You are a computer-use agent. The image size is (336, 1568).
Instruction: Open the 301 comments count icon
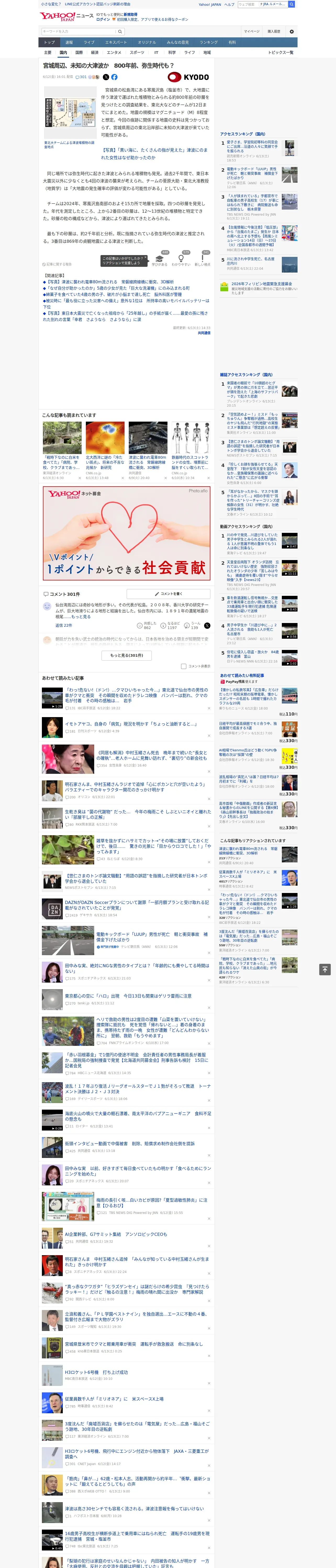point(82,77)
